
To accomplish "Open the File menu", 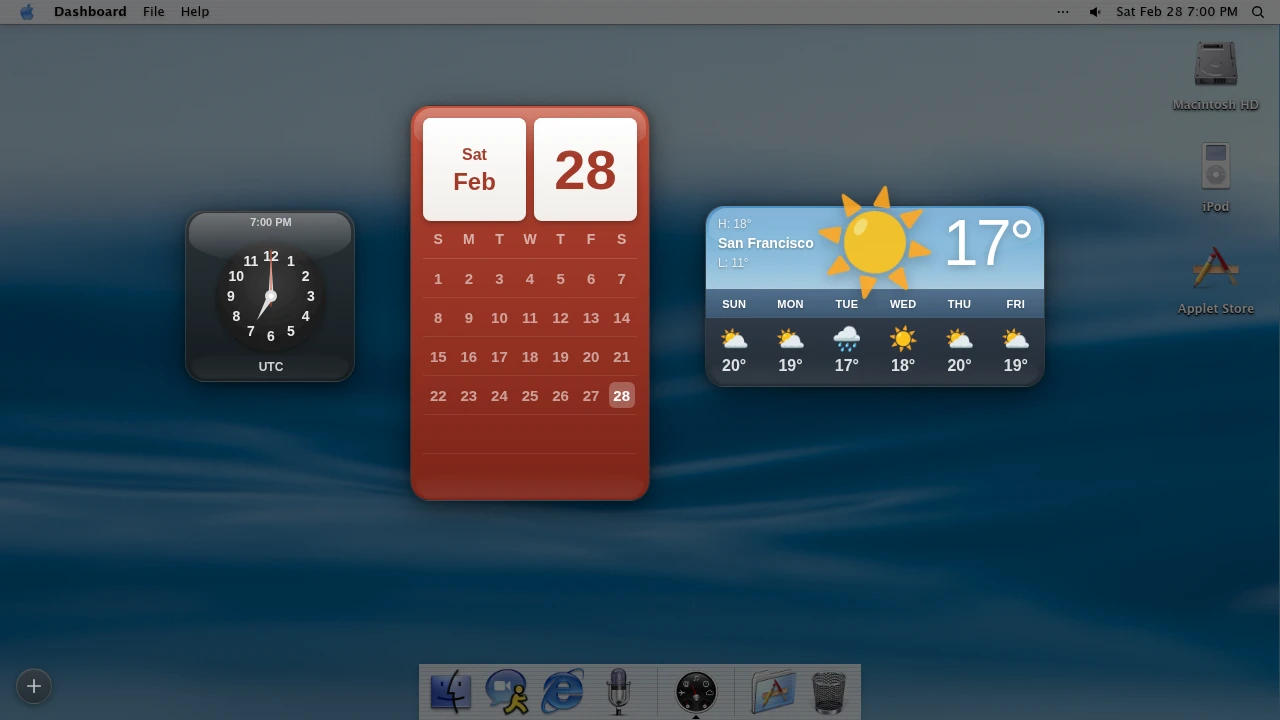I will [x=154, y=12].
